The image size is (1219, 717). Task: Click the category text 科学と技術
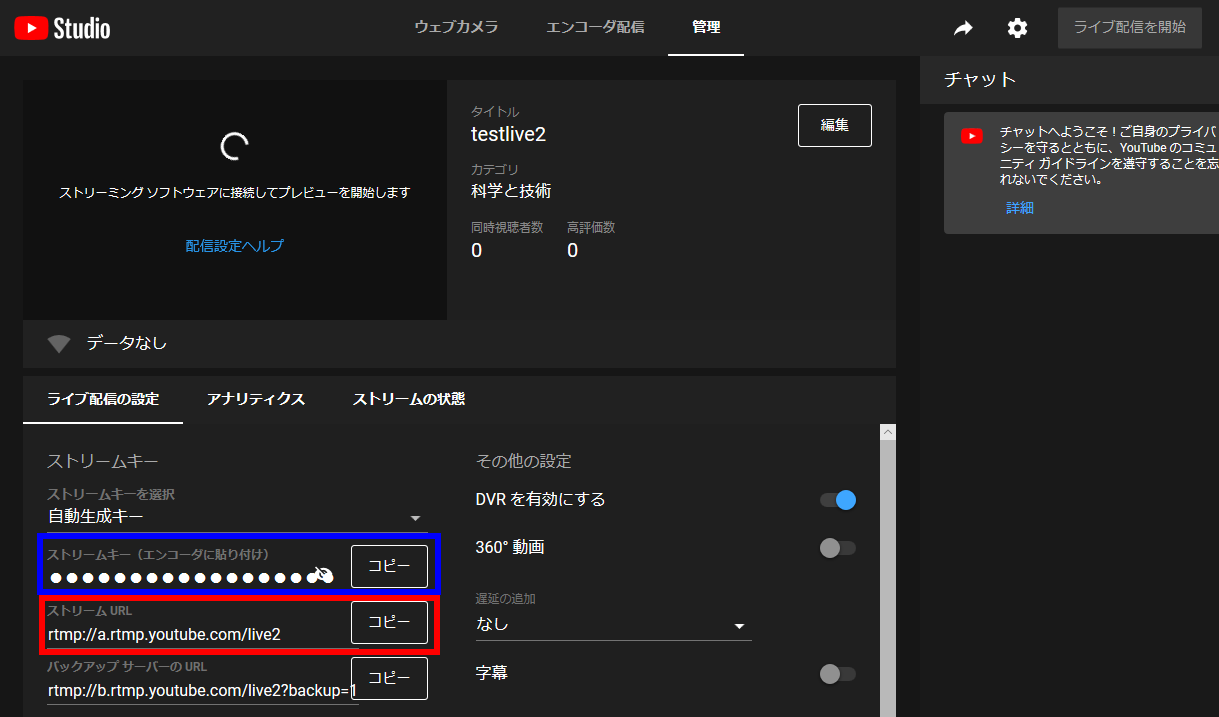[511, 191]
